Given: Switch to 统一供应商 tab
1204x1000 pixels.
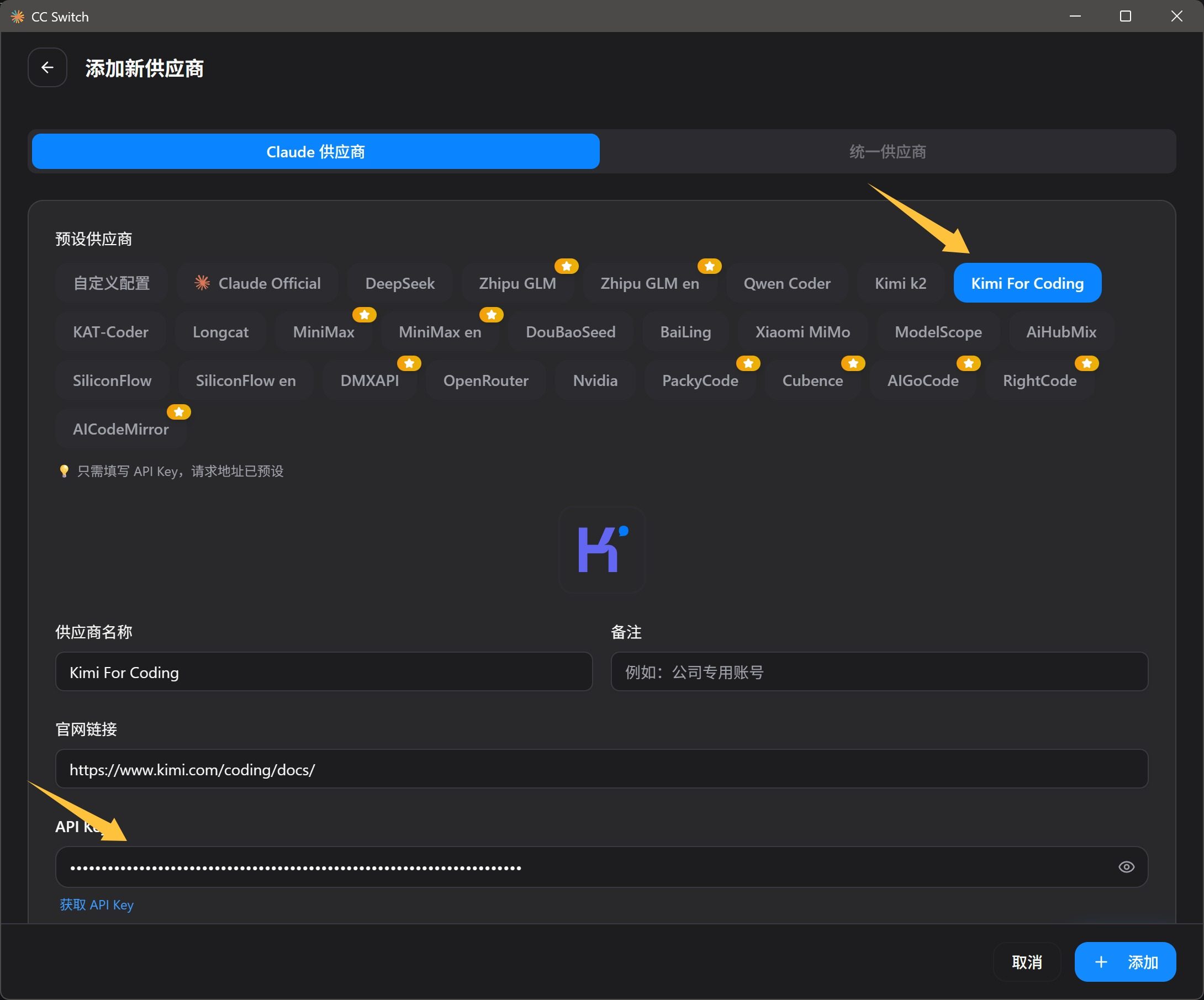Looking at the screenshot, I should coord(887,151).
